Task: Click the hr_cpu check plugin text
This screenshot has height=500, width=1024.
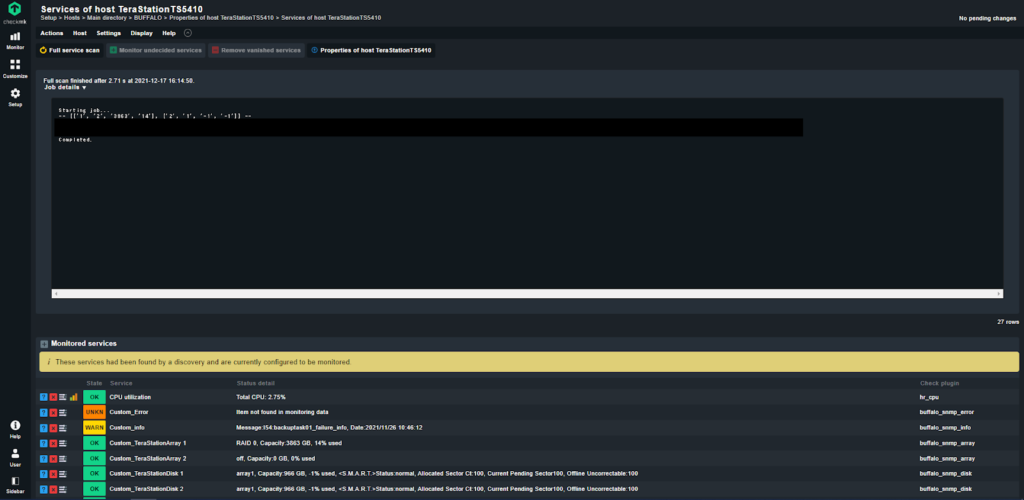Action: 928,397
